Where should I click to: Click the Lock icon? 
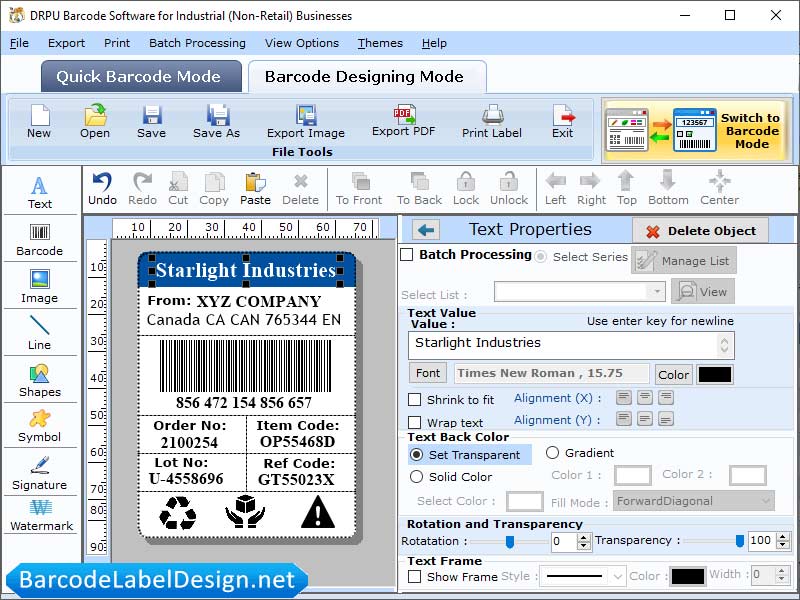click(466, 181)
